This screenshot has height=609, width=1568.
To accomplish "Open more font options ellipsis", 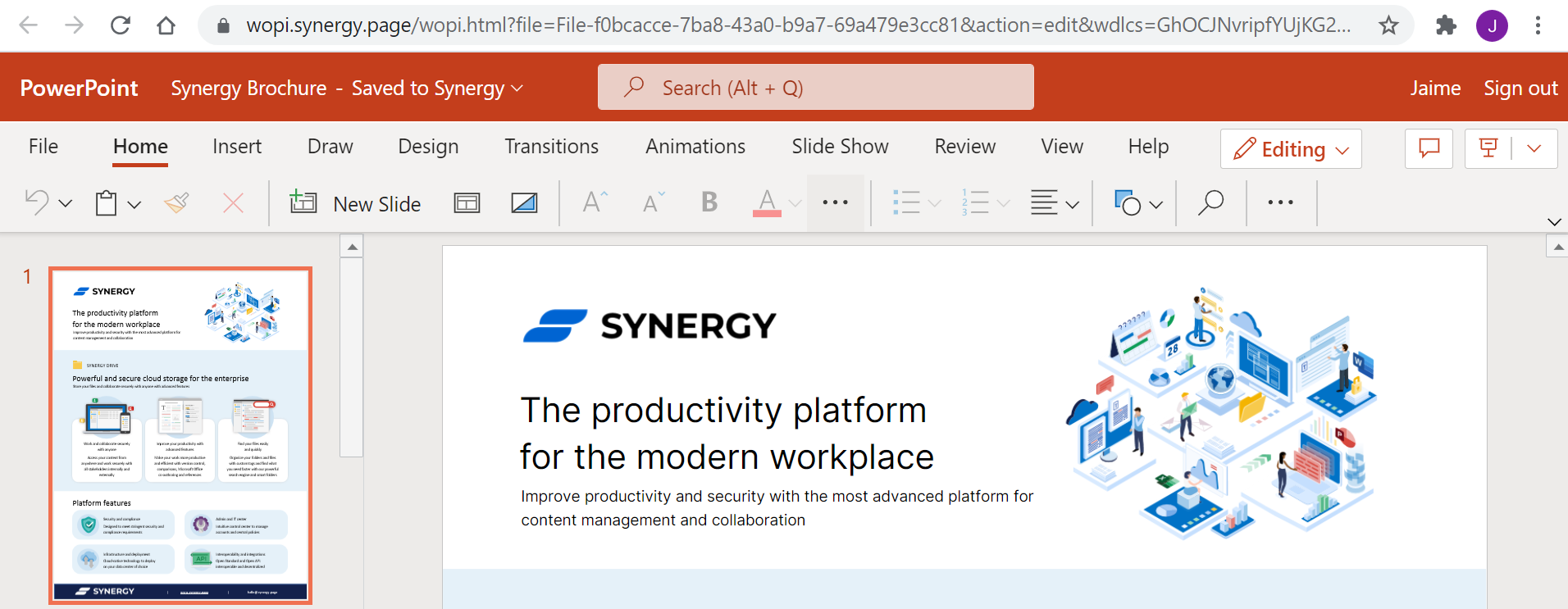I will (x=835, y=202).
